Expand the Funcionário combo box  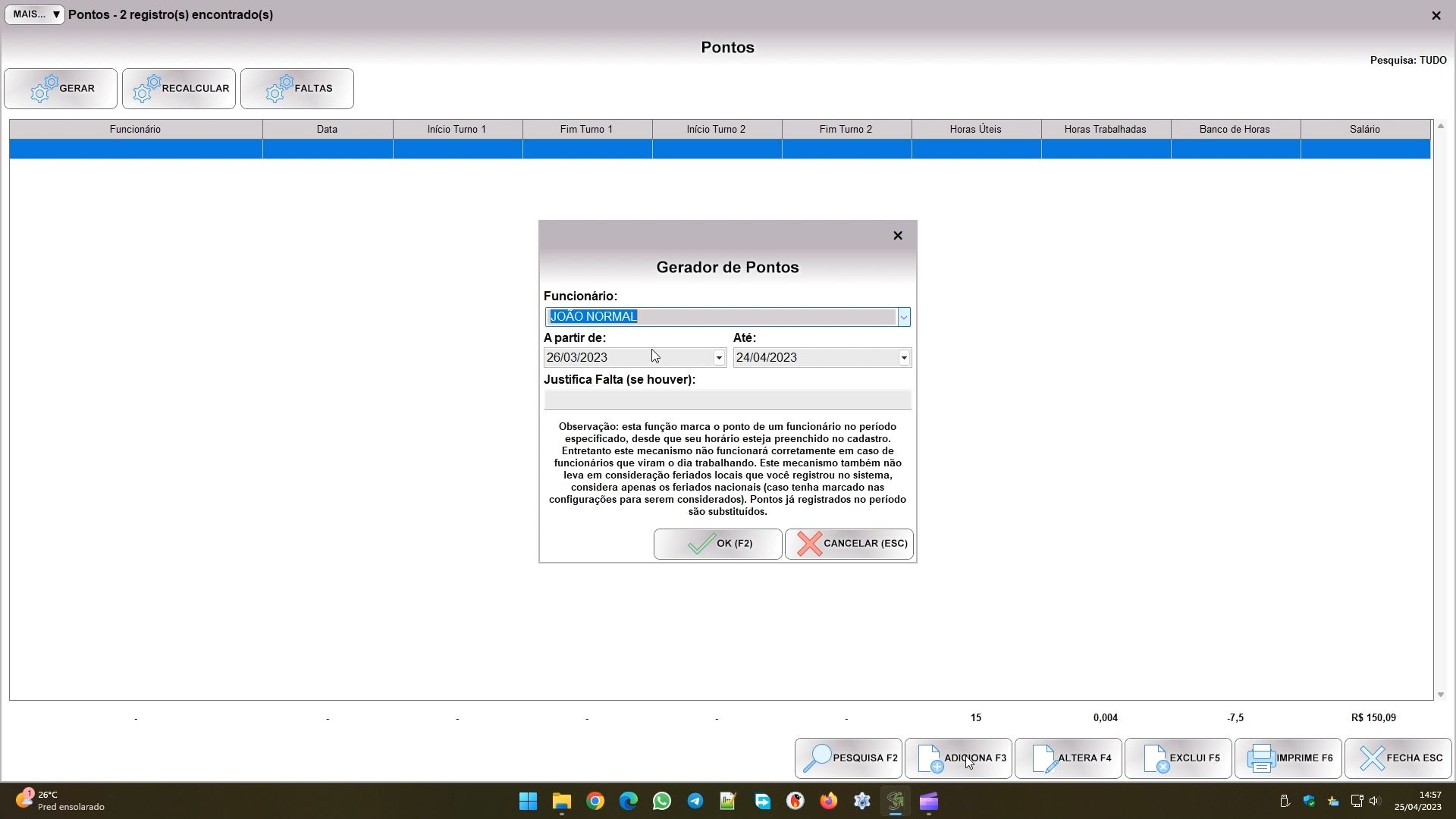coord(903,317)
